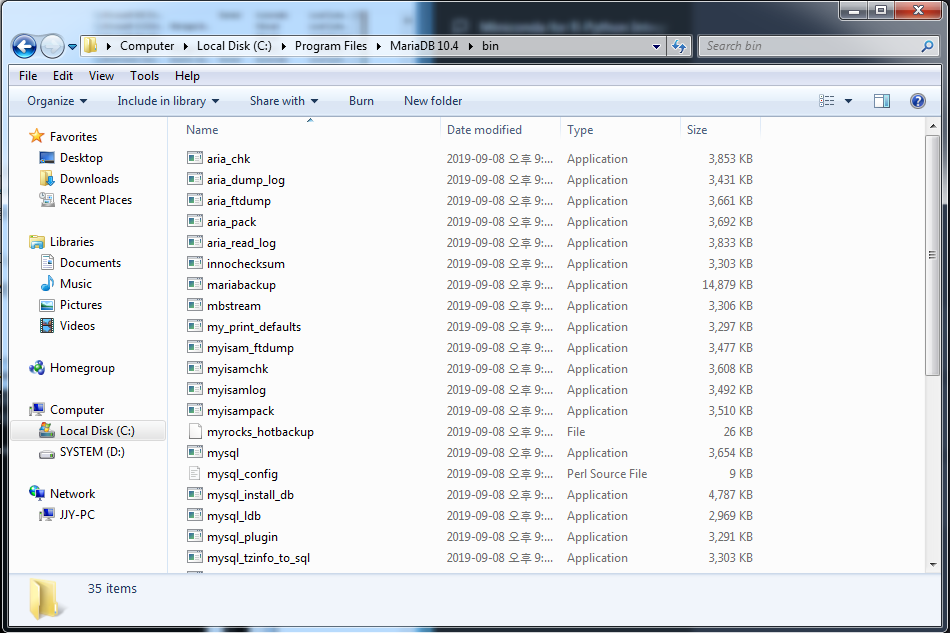
Task: Click the Search bin input field
Action: [810, 46]
